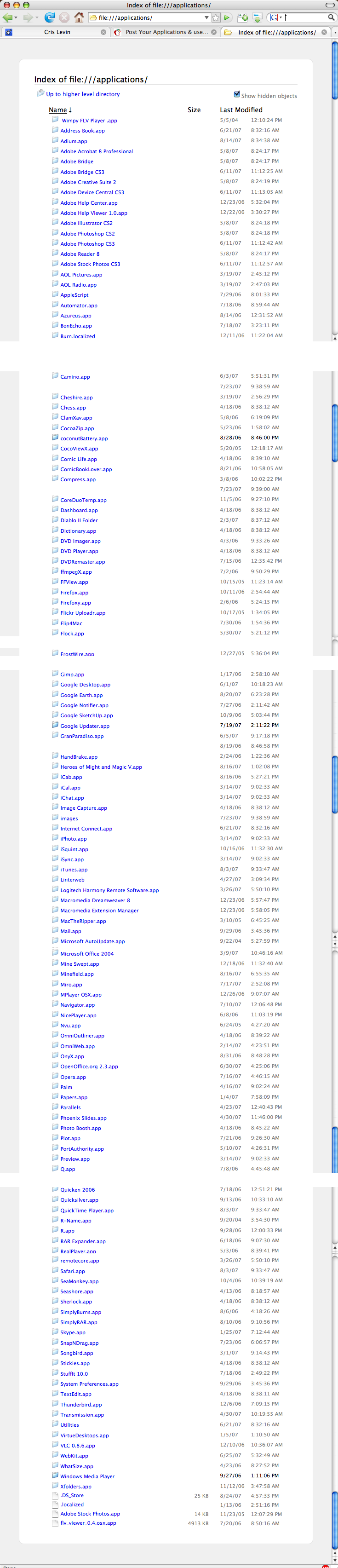This screenshot has width=338, height=1568.
Task: Click the folder icon beside Parallels
Action: pos(55,1107)
